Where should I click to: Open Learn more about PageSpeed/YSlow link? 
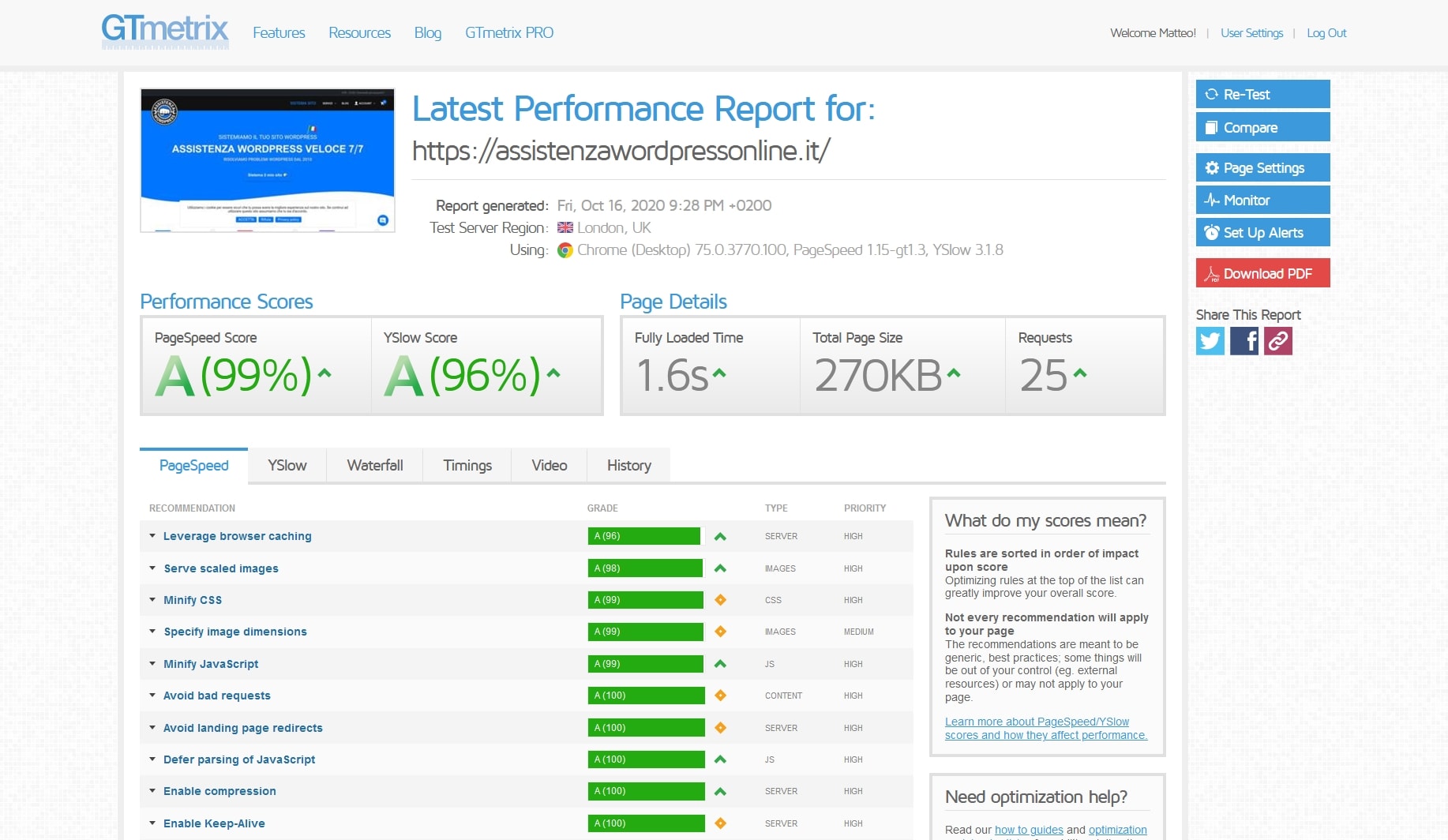(1046, 728)
